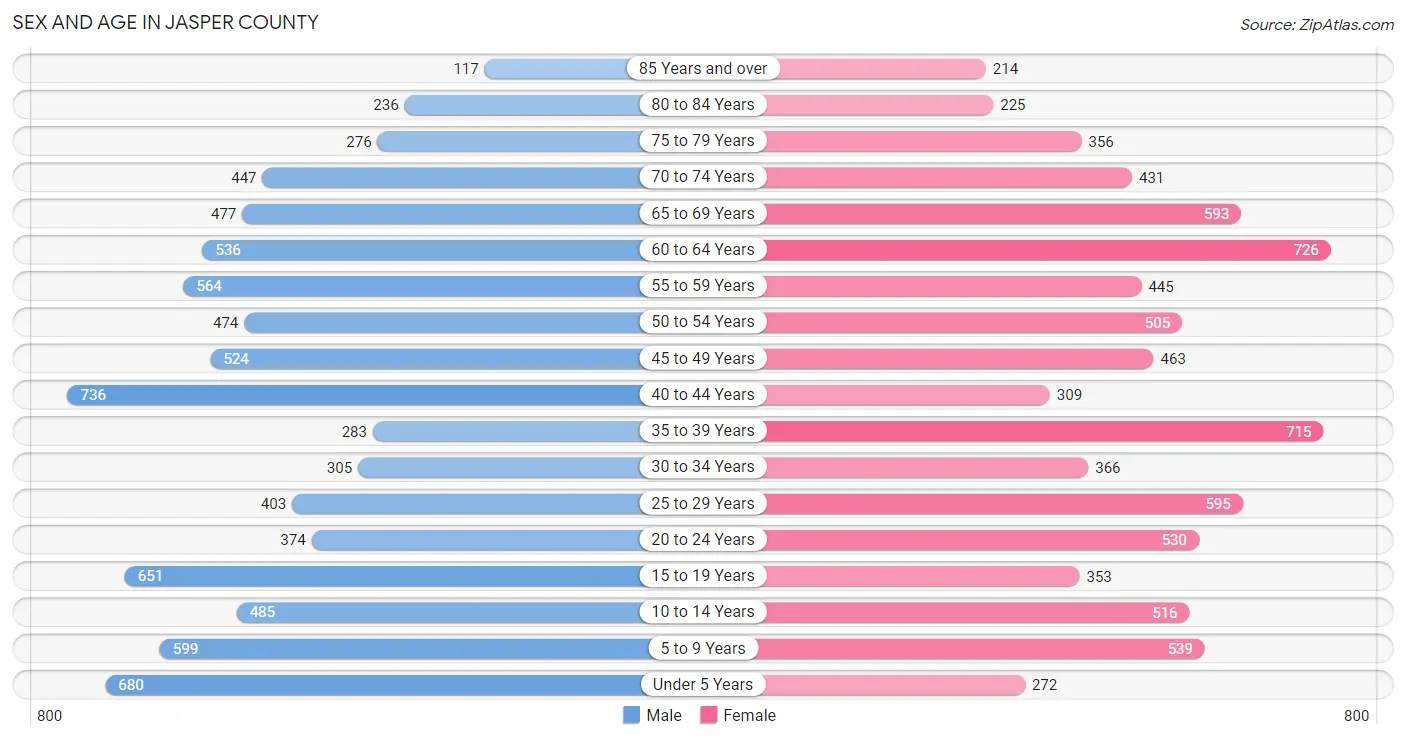
Task: Toggle the Male legend label
Action: click(x=664, y=715)
